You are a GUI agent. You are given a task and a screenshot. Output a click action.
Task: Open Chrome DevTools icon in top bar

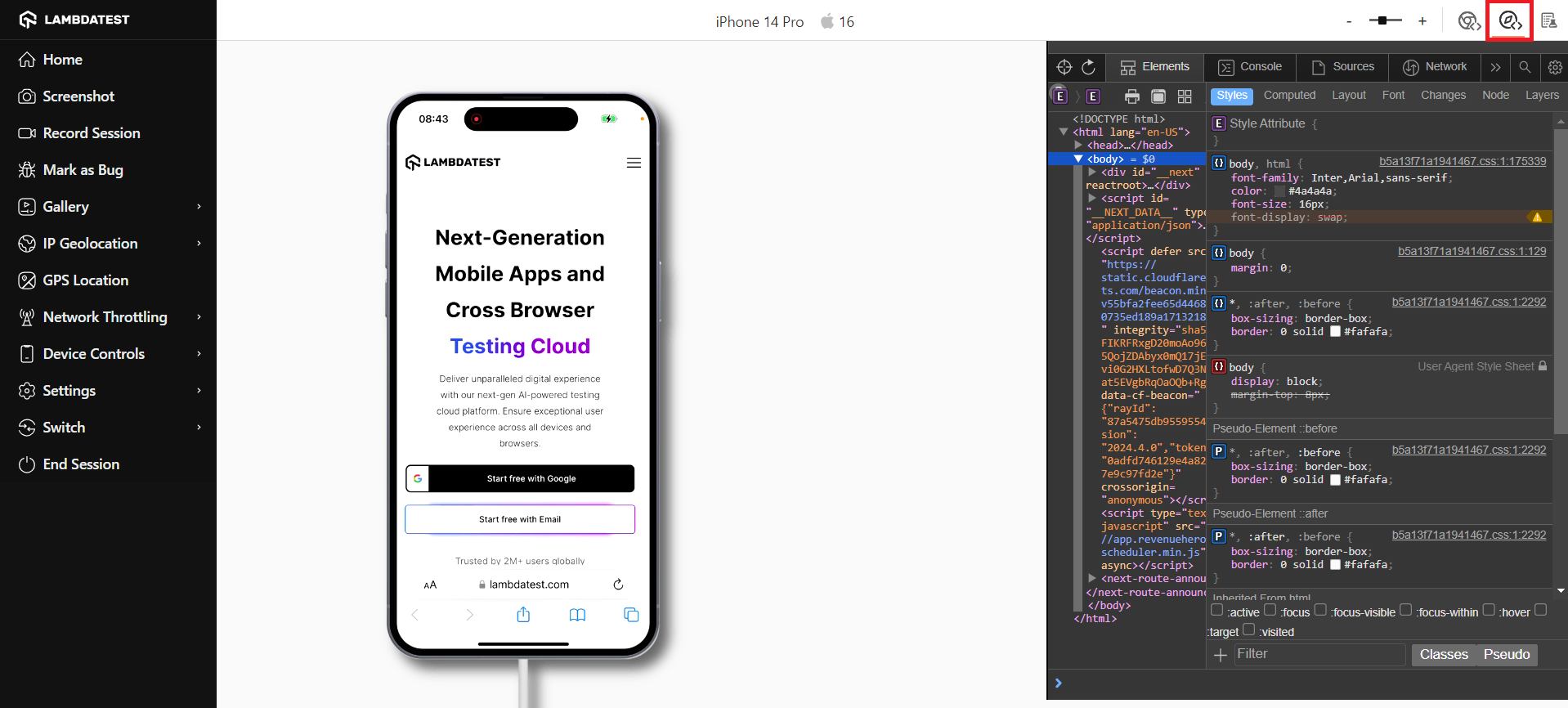[x=1468, y=20]
